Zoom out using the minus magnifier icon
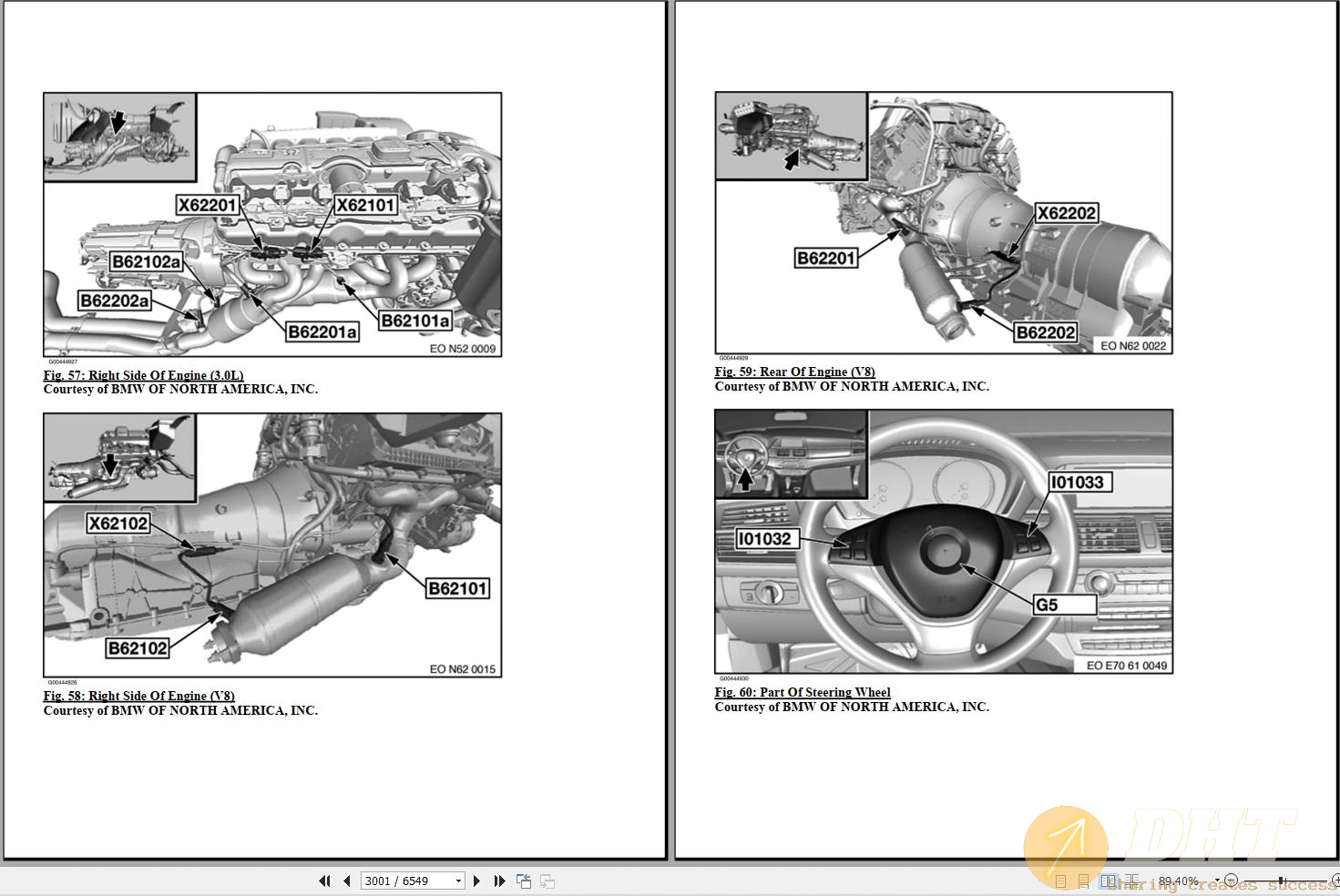This screenshot has height=896, width=1340. point(1232,880)
